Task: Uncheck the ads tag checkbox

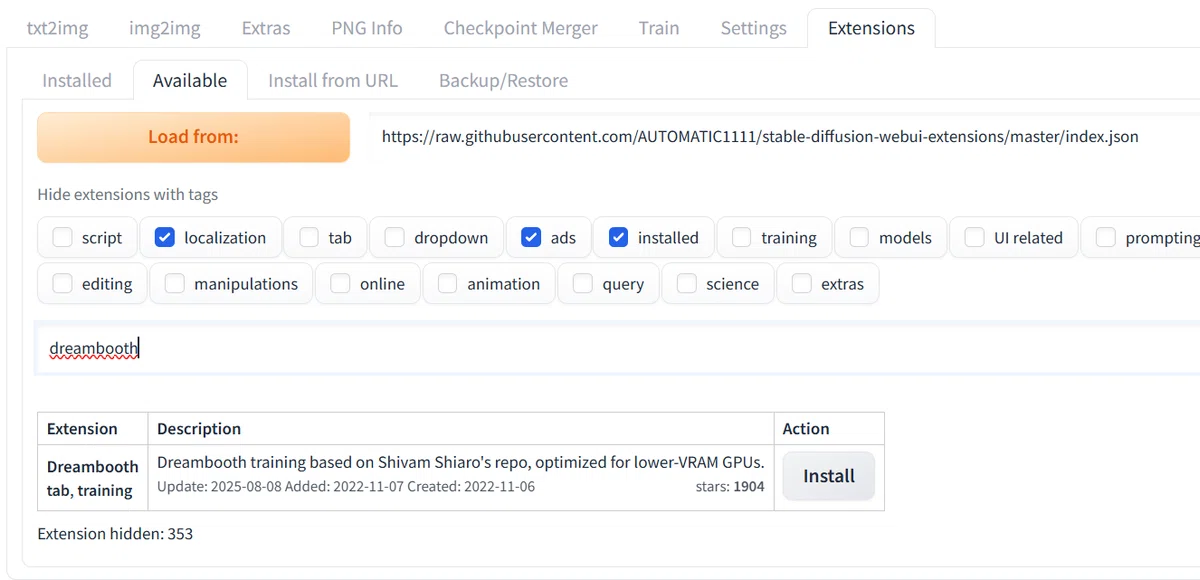Action: [x=531, y=238]
